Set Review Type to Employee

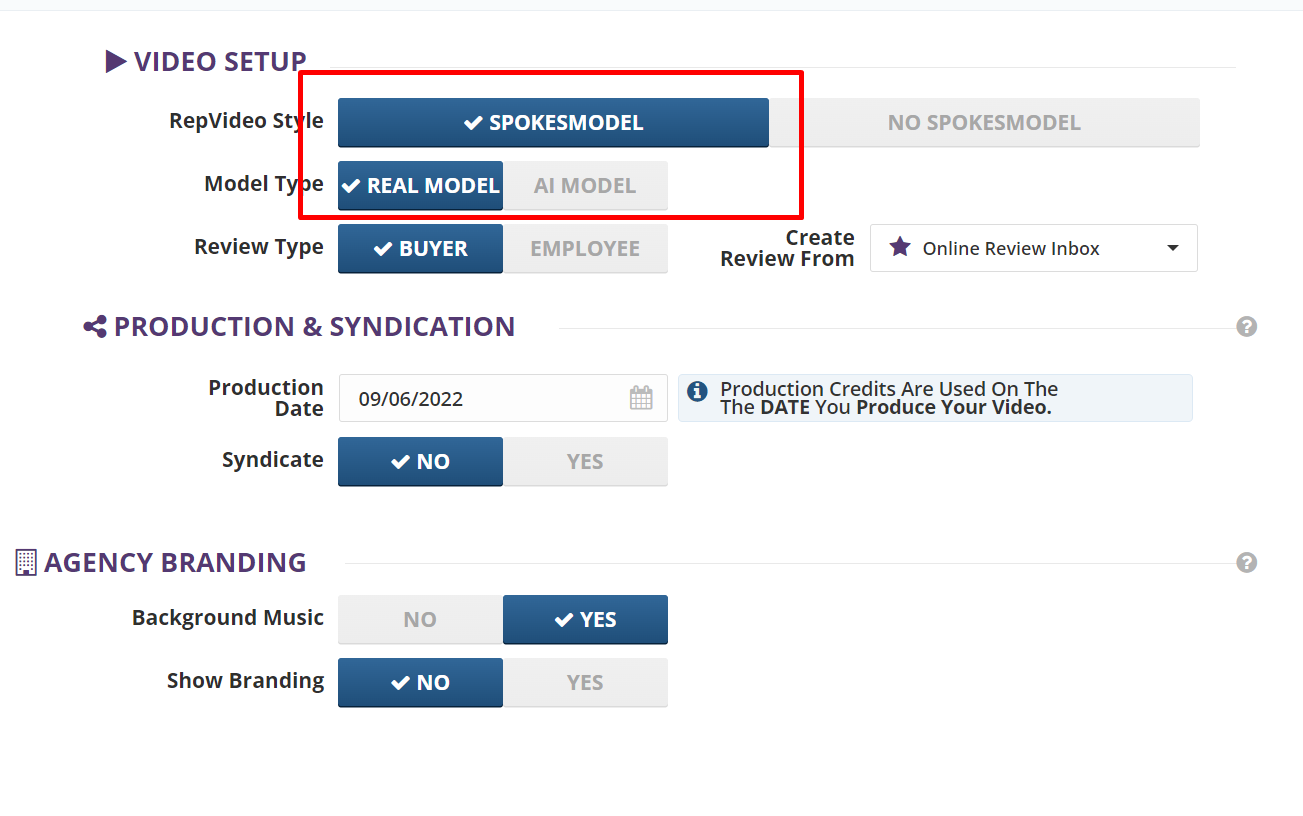pos(585,249)
